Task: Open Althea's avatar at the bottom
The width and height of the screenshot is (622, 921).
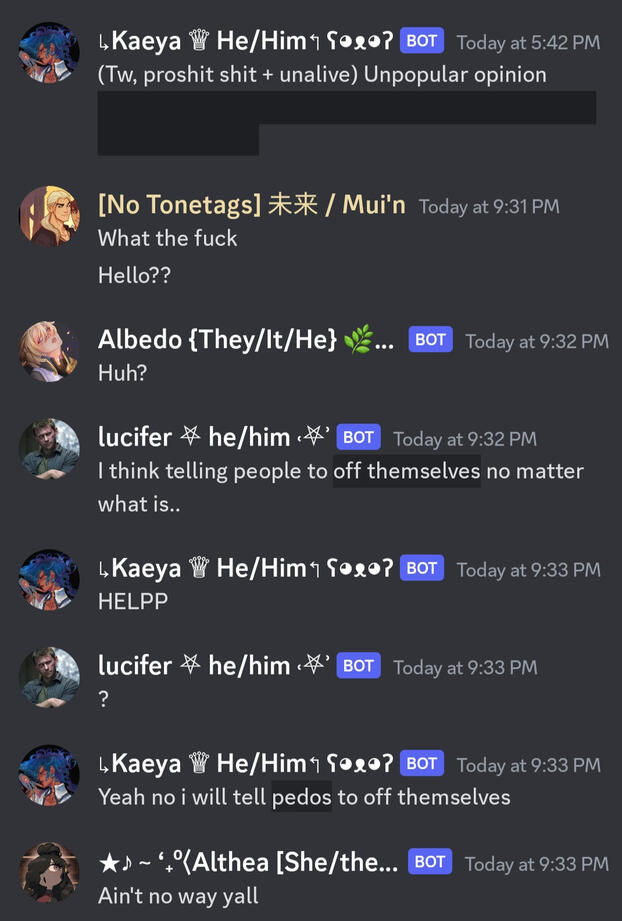Action: coord(49,872)
